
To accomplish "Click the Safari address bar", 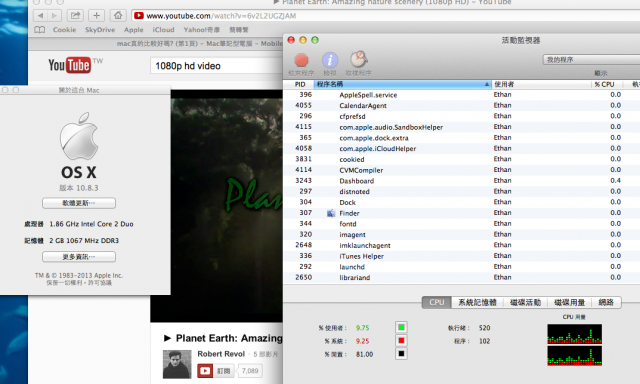I will coord(386,16).
